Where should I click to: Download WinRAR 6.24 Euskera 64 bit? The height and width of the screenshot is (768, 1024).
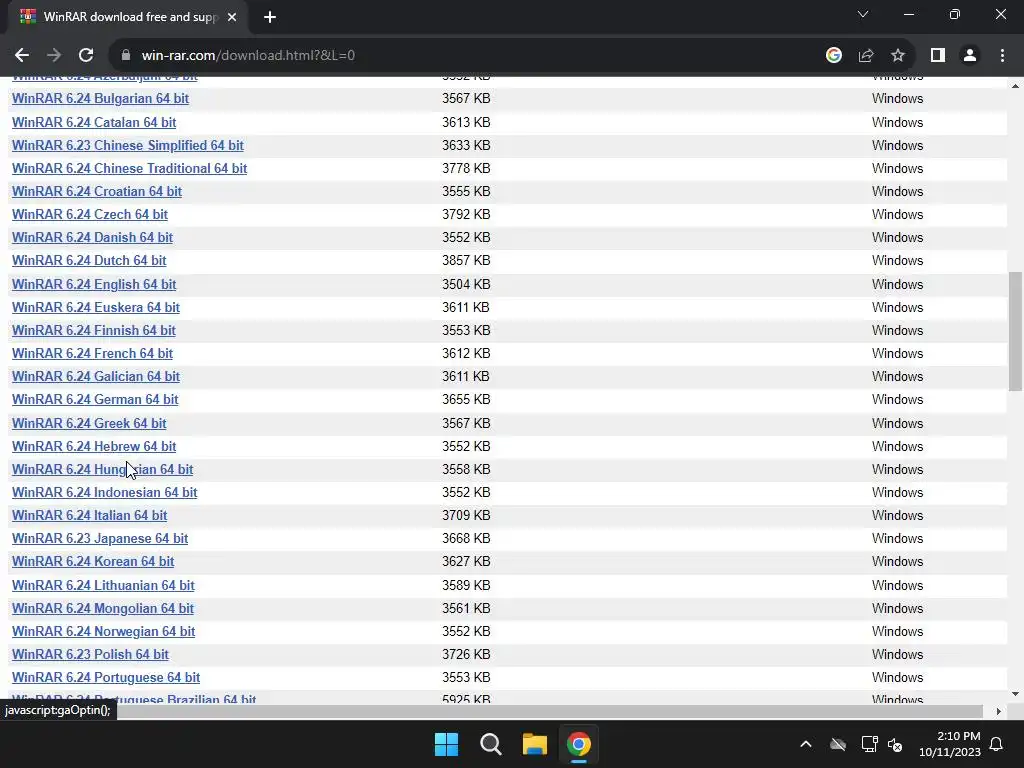click(x=95, y=307)
